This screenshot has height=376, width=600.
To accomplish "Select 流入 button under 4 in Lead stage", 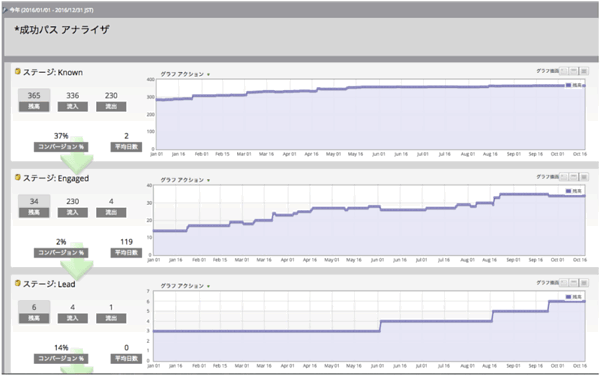I will (x=73, y=318).
